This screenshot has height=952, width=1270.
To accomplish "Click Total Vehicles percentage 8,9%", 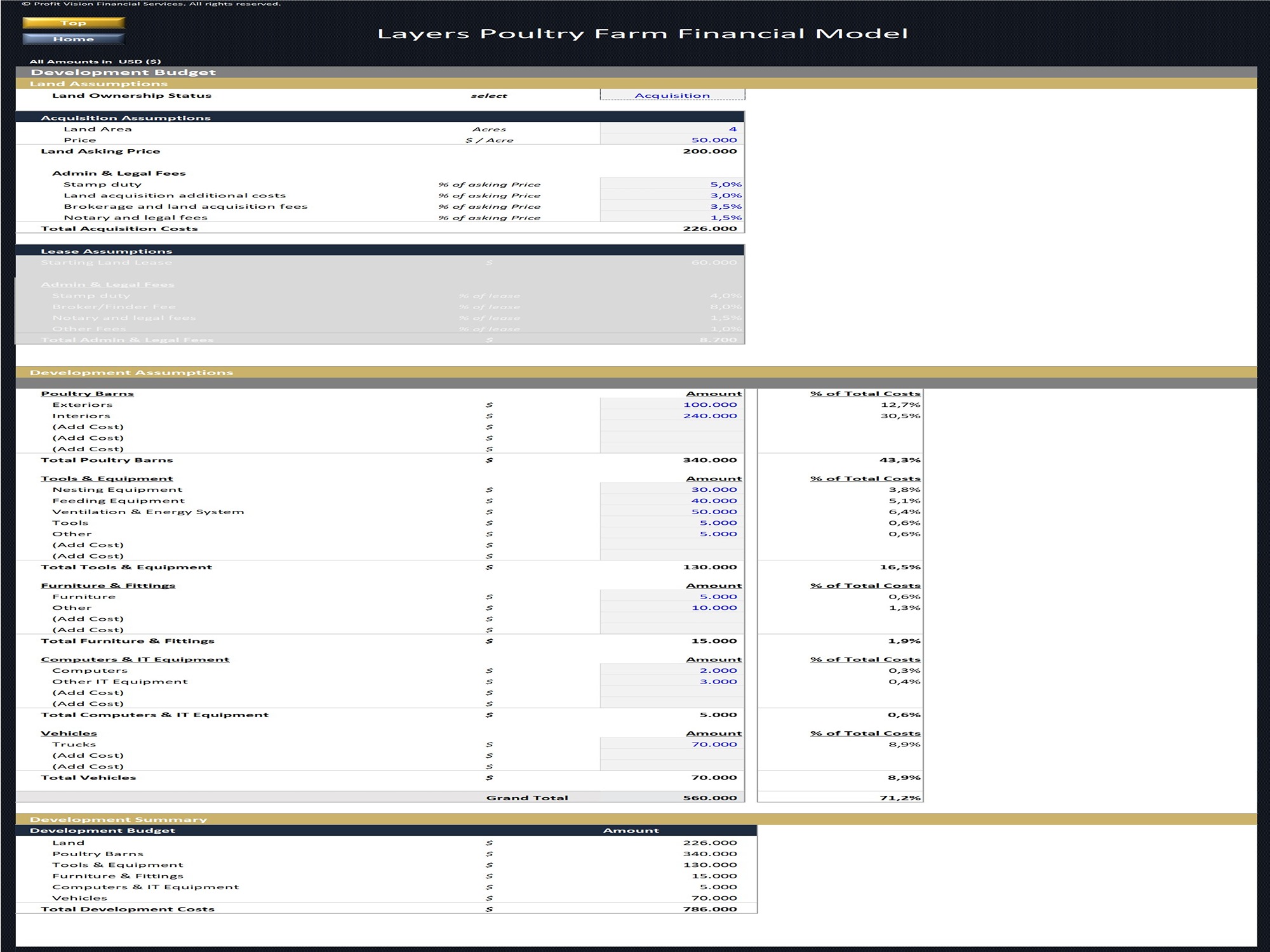I will tap(904, 777).
